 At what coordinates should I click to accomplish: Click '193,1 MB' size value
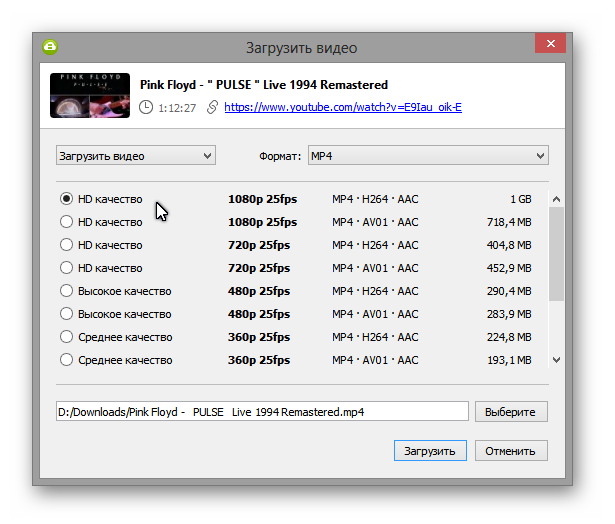tap(509, 360)
